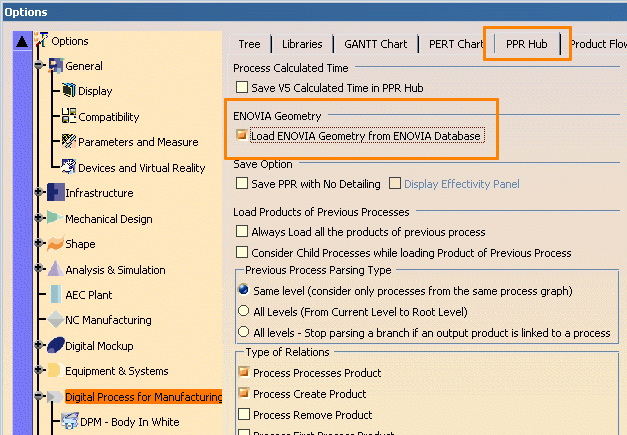Select the NC Manufacturing label
This screenshot has height=435, width=627.
coord(108,320)
